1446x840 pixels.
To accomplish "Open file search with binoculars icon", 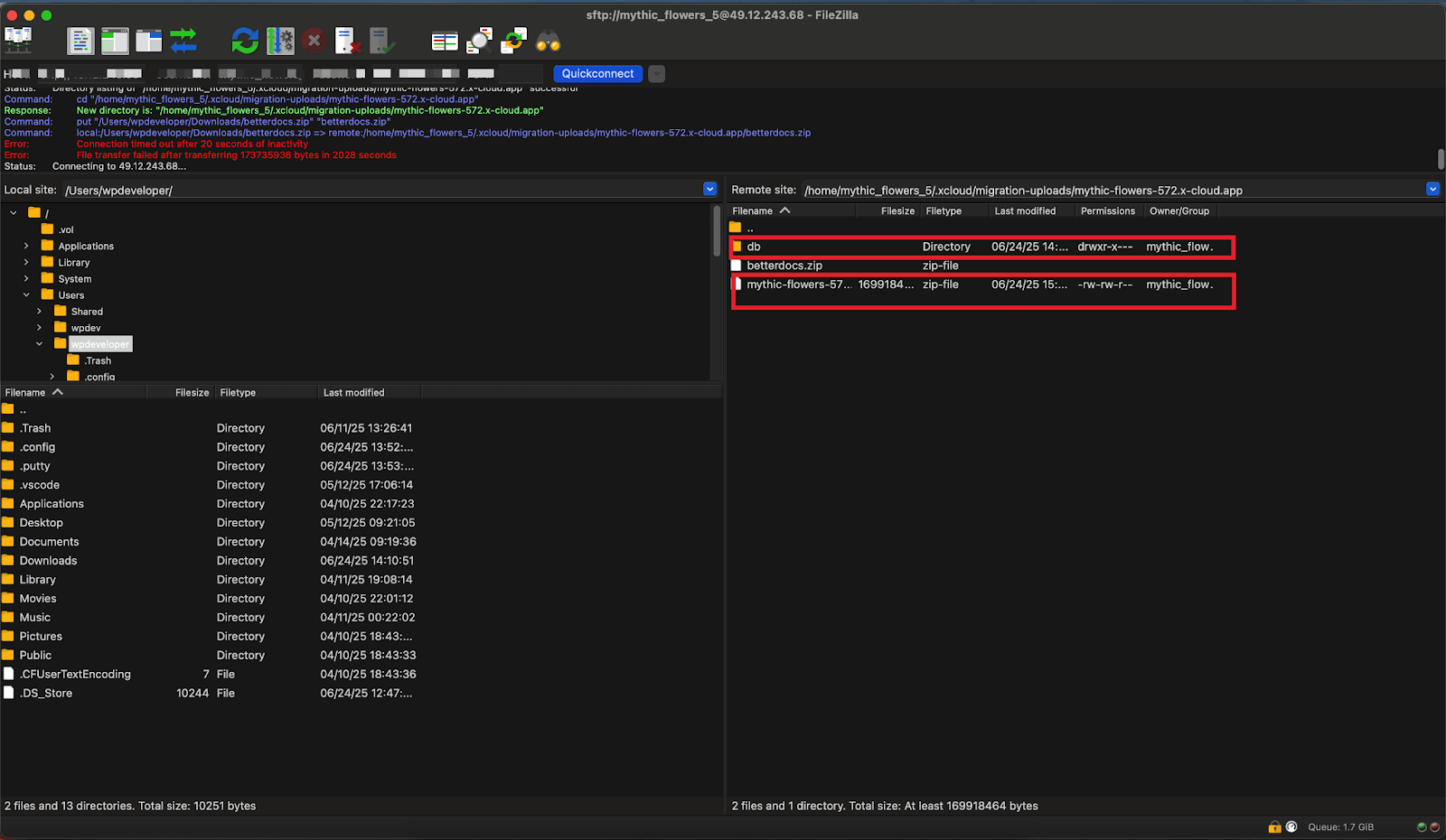I will coord(549,41).
